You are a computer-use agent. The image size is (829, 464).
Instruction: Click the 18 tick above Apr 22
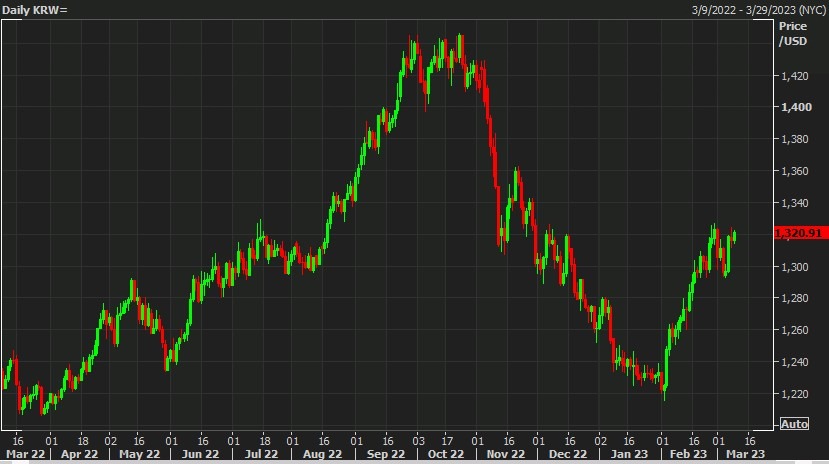(83, 441)
